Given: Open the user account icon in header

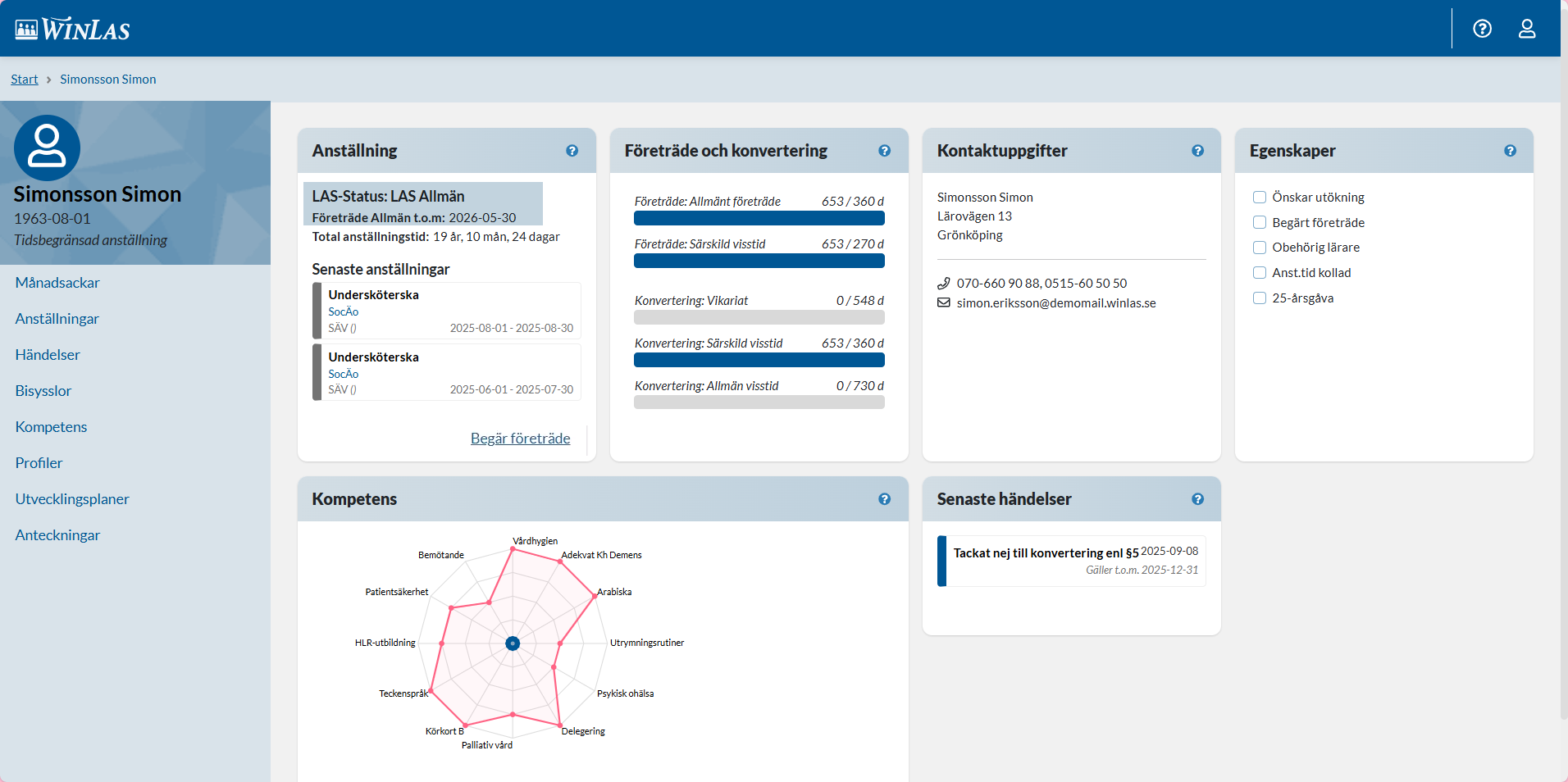Looking at the screenshot, I should (x=1526, y=29).
